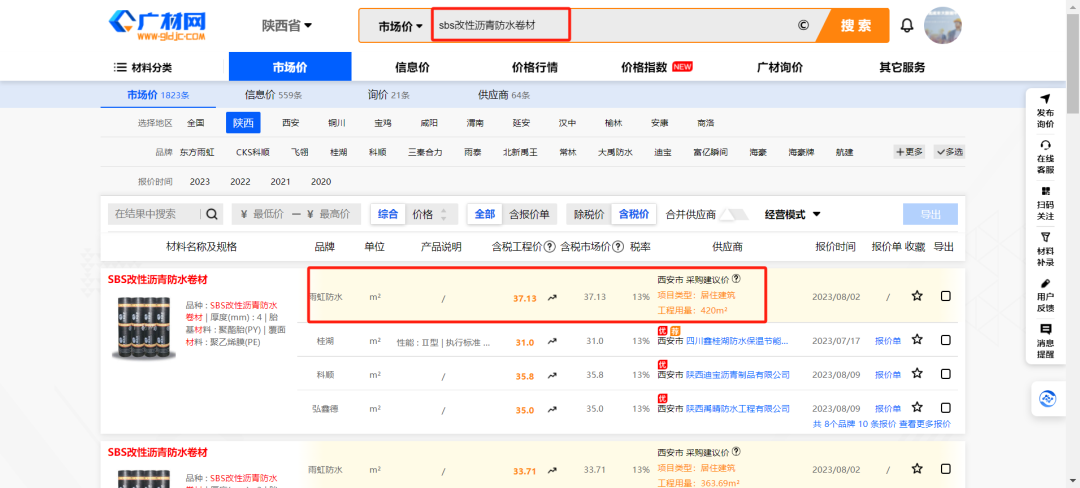Open 在线客服 support sidebar item
This screenshot has height=488, width=1080.
(1045, 157)
